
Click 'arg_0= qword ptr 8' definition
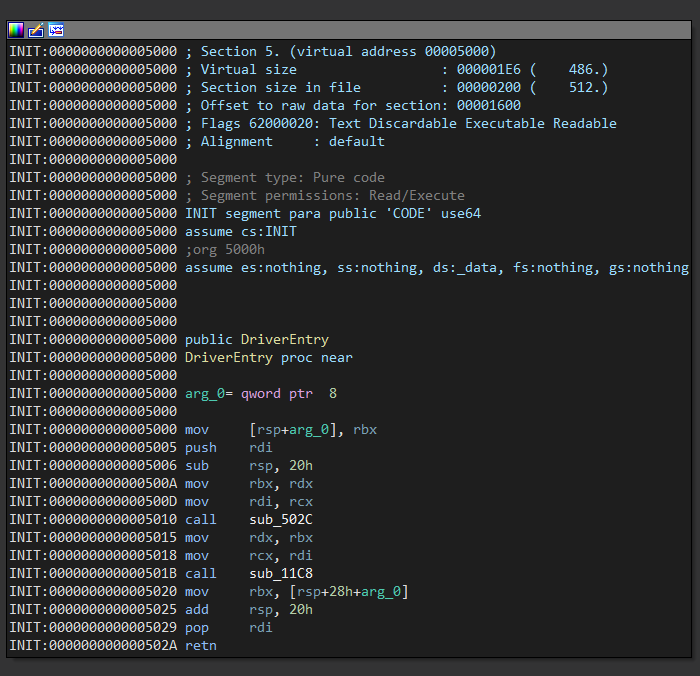(x=261, y=394)
